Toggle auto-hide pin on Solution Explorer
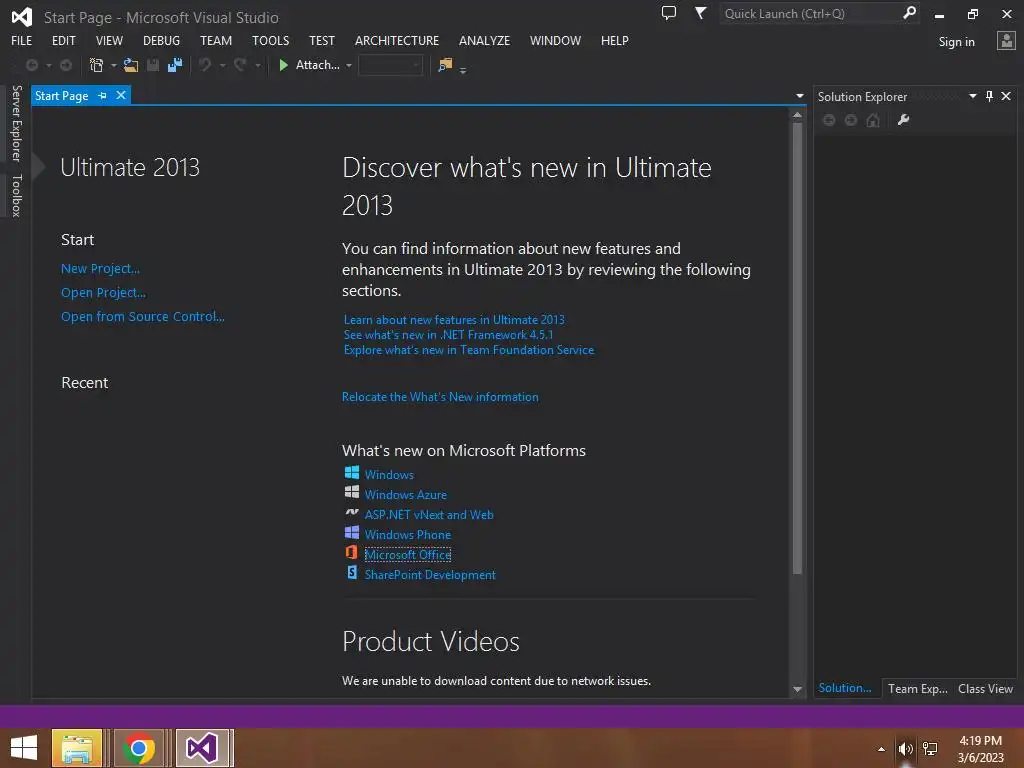The image size is (1024, 768). point(989,96)
